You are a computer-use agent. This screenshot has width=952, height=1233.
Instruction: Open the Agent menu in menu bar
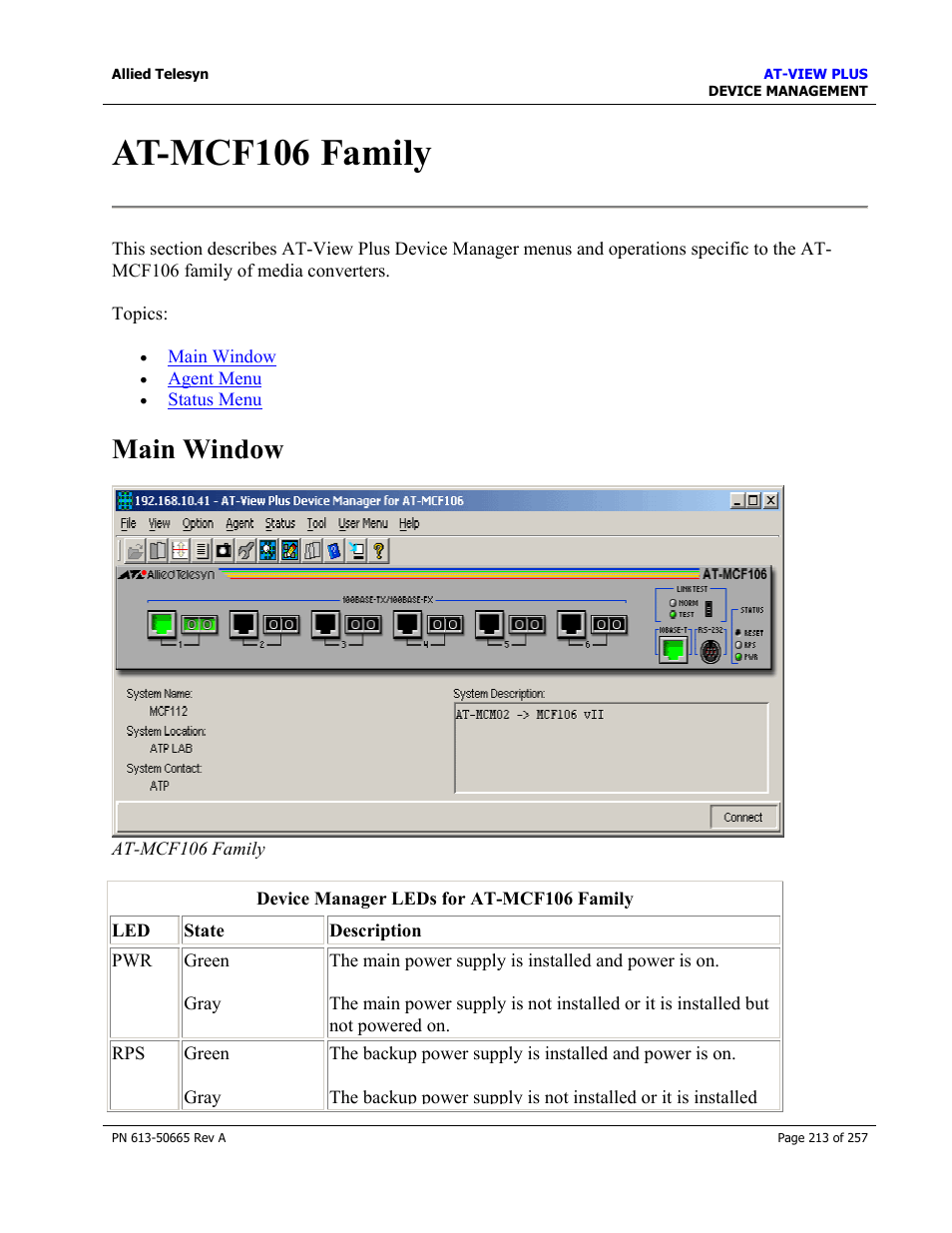point(239,523)
